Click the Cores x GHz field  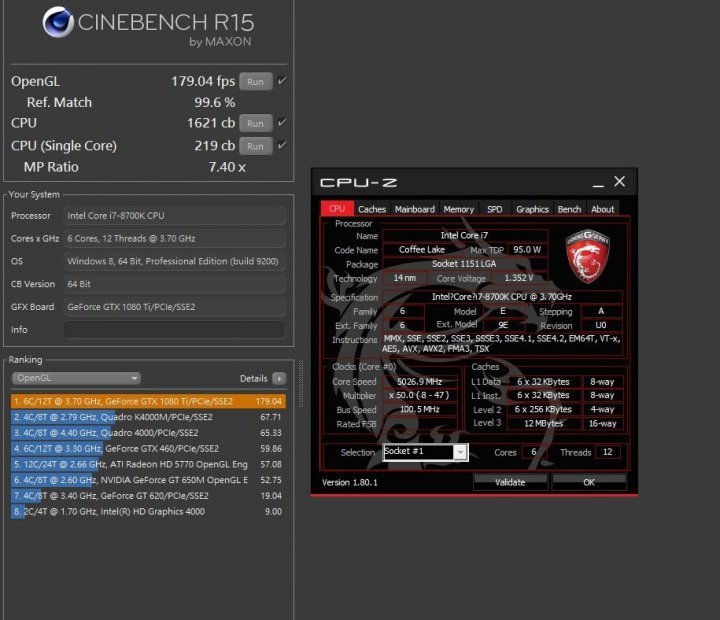pos(175,238)
